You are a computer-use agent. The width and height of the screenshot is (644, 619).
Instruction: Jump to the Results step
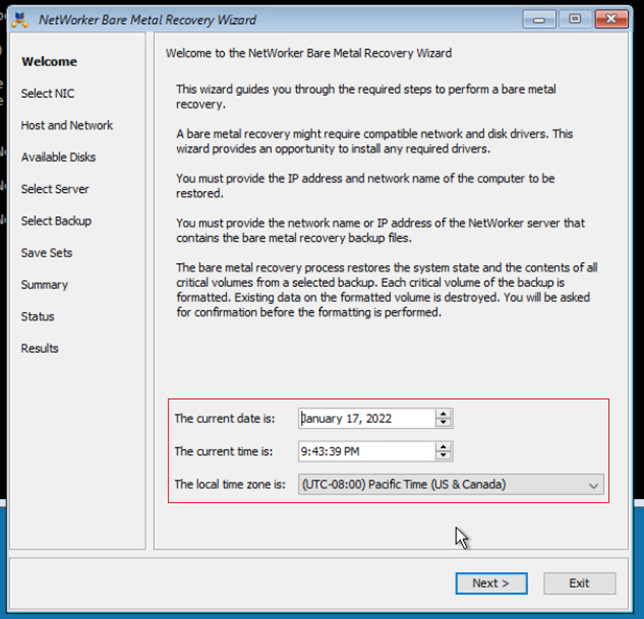click(x=40, y=348)
